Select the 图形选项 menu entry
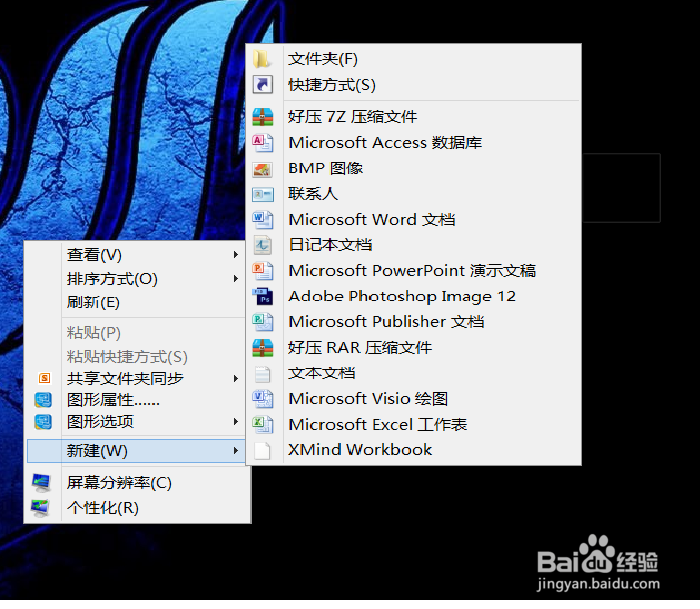 (x=136, y=422)
